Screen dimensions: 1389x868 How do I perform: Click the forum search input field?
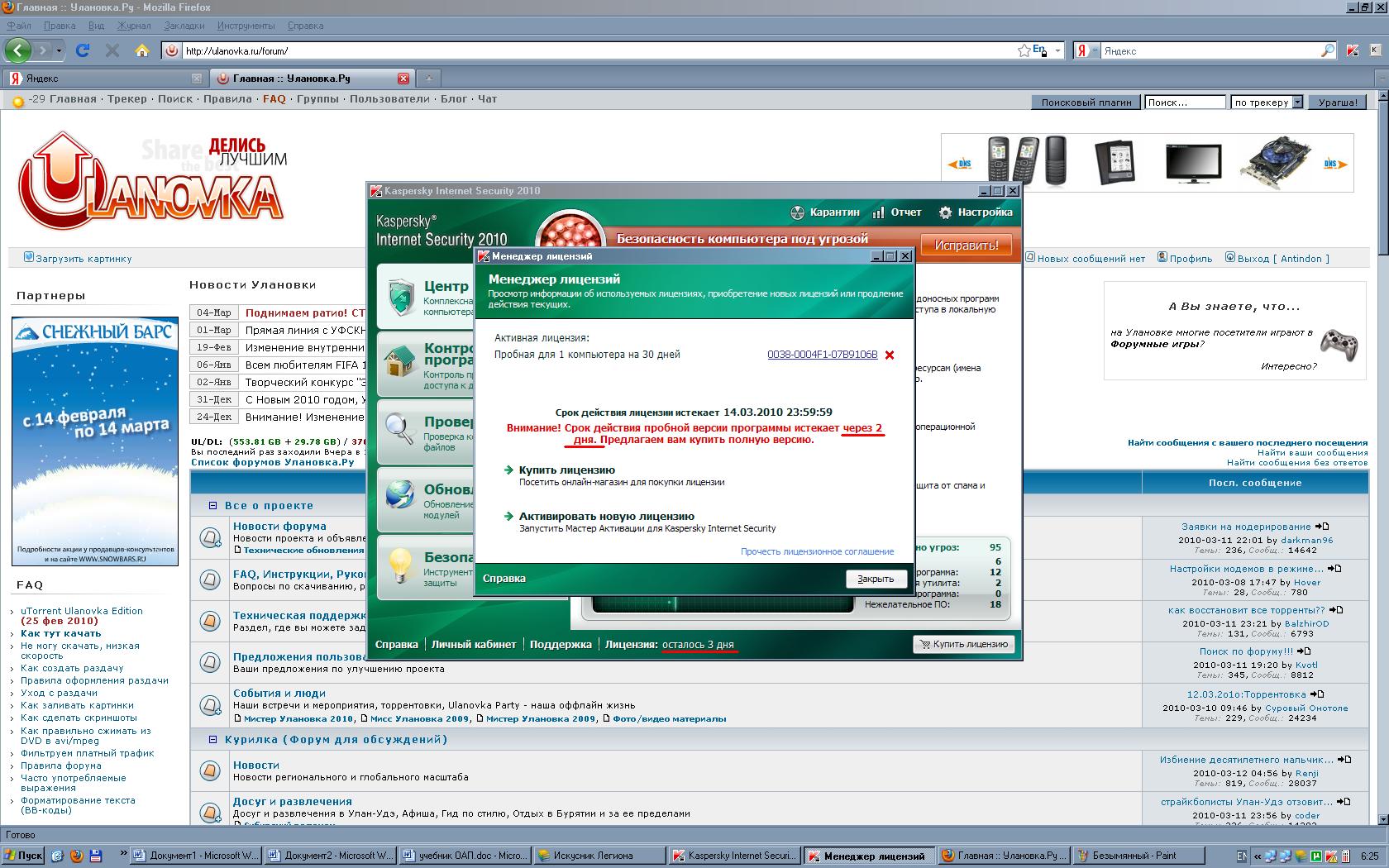tap(1184, 103)
